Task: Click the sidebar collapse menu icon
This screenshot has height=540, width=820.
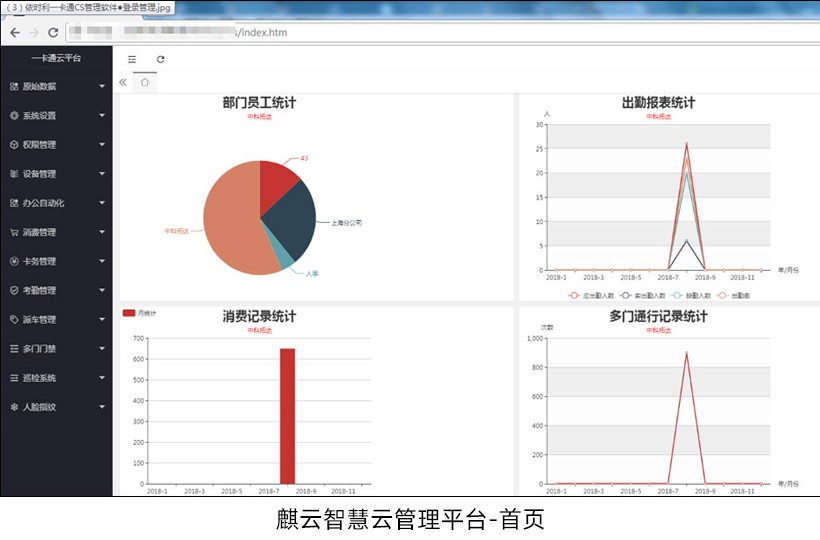Action: (132, 59)
